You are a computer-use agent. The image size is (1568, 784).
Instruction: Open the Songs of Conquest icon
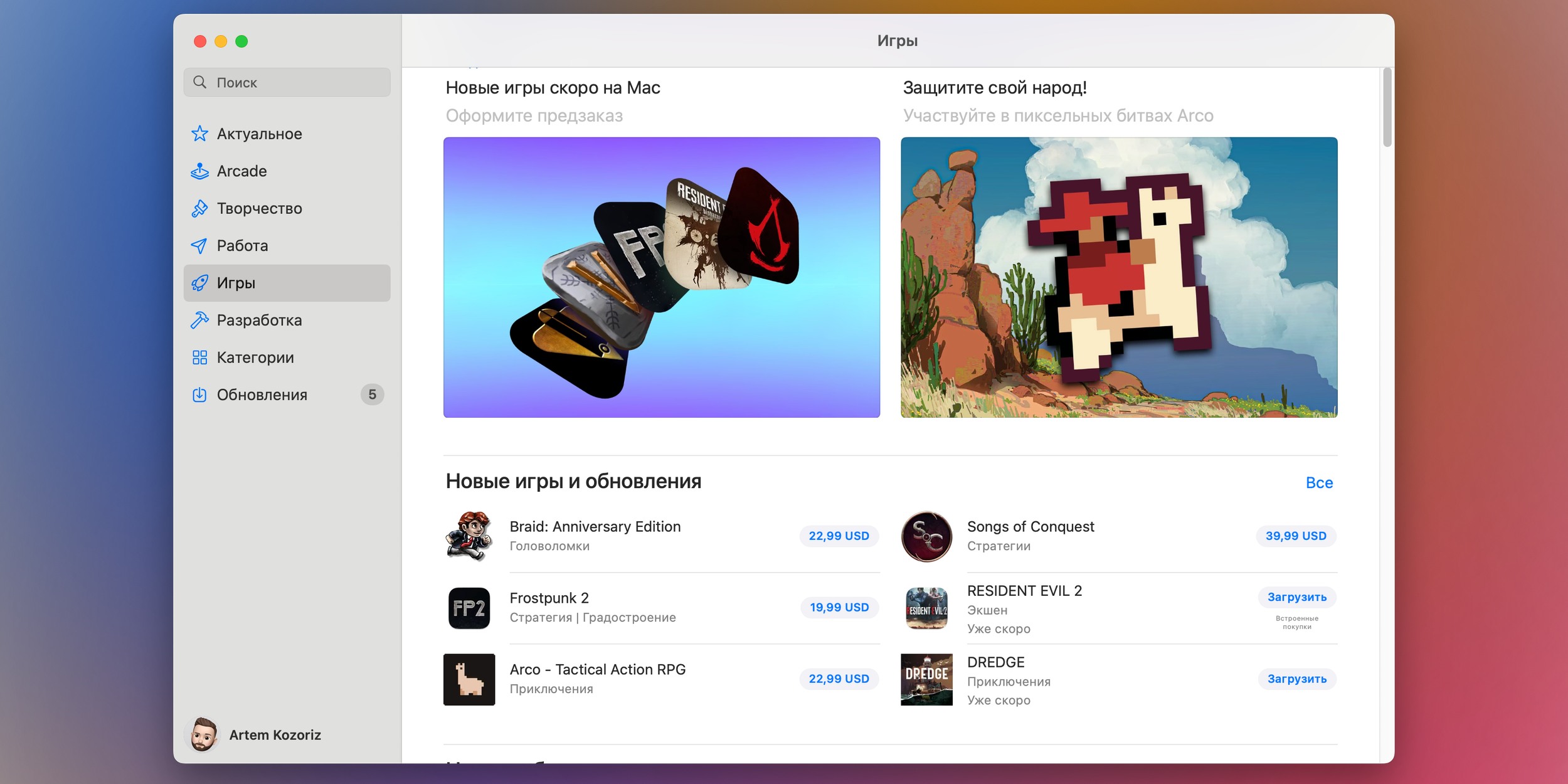click(926, 536)
